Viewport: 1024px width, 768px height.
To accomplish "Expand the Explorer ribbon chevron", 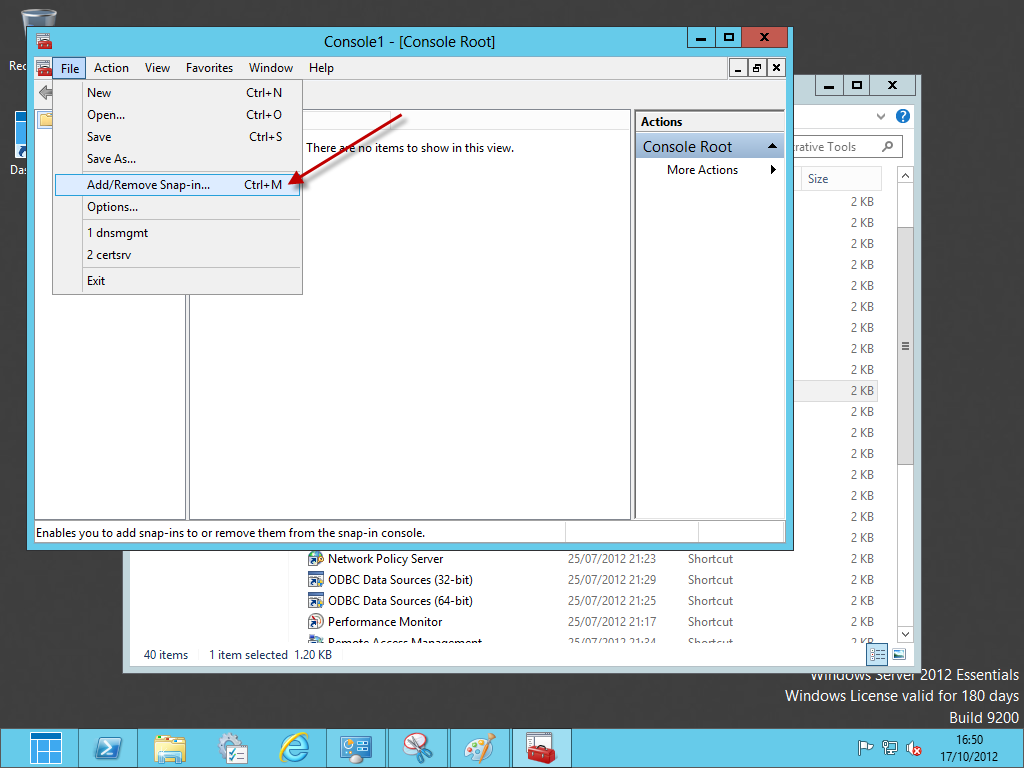I will (x=881, y=116).
